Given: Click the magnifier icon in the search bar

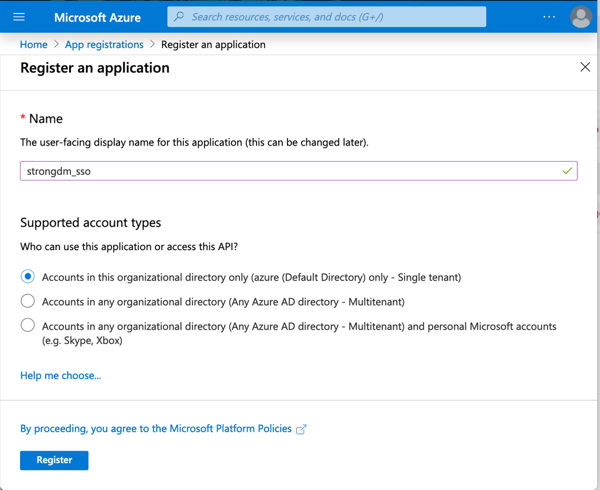Looking at the screenshot, I should pos(179,16).
